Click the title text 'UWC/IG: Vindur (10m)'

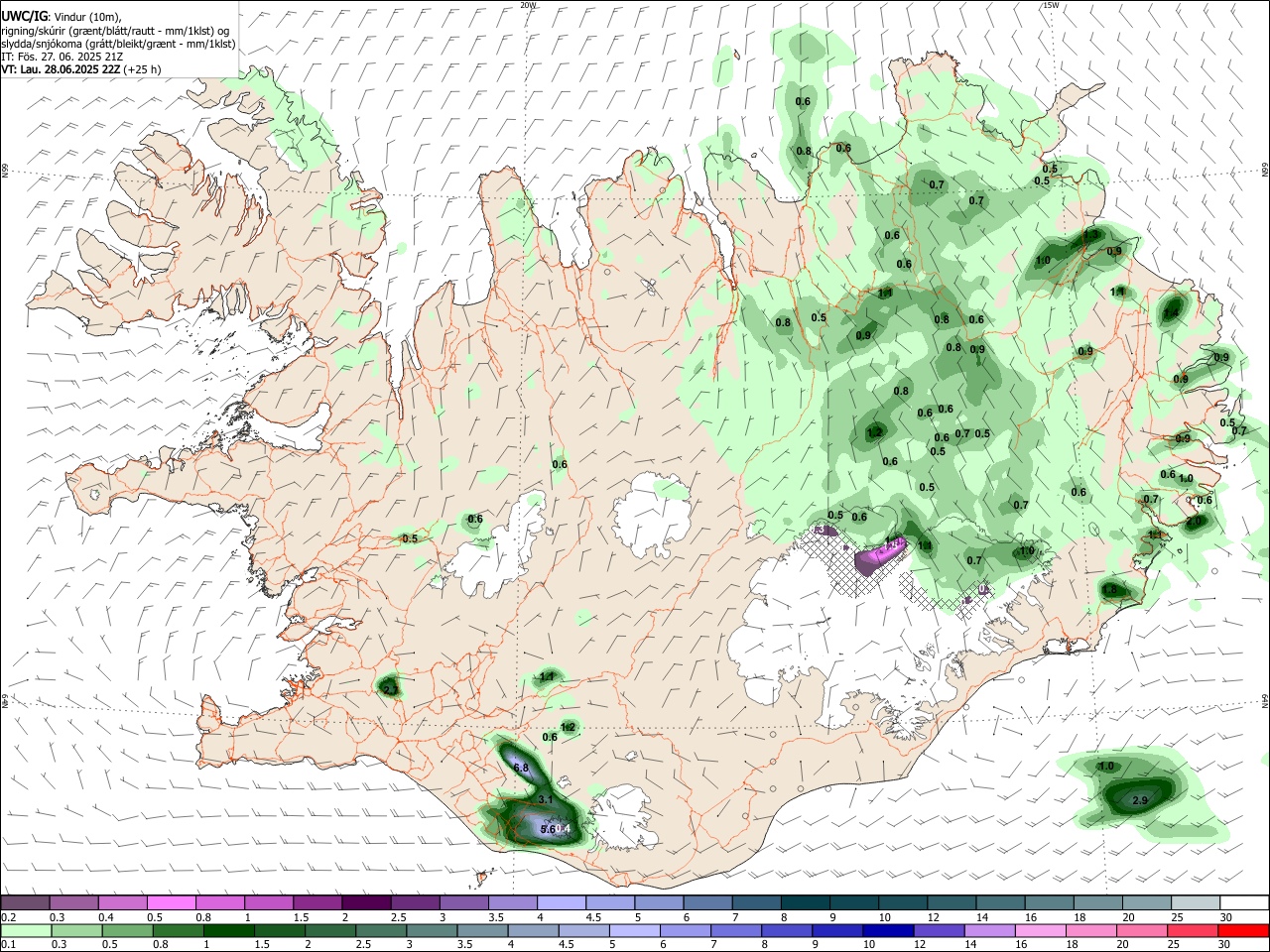tap(61, 16)
